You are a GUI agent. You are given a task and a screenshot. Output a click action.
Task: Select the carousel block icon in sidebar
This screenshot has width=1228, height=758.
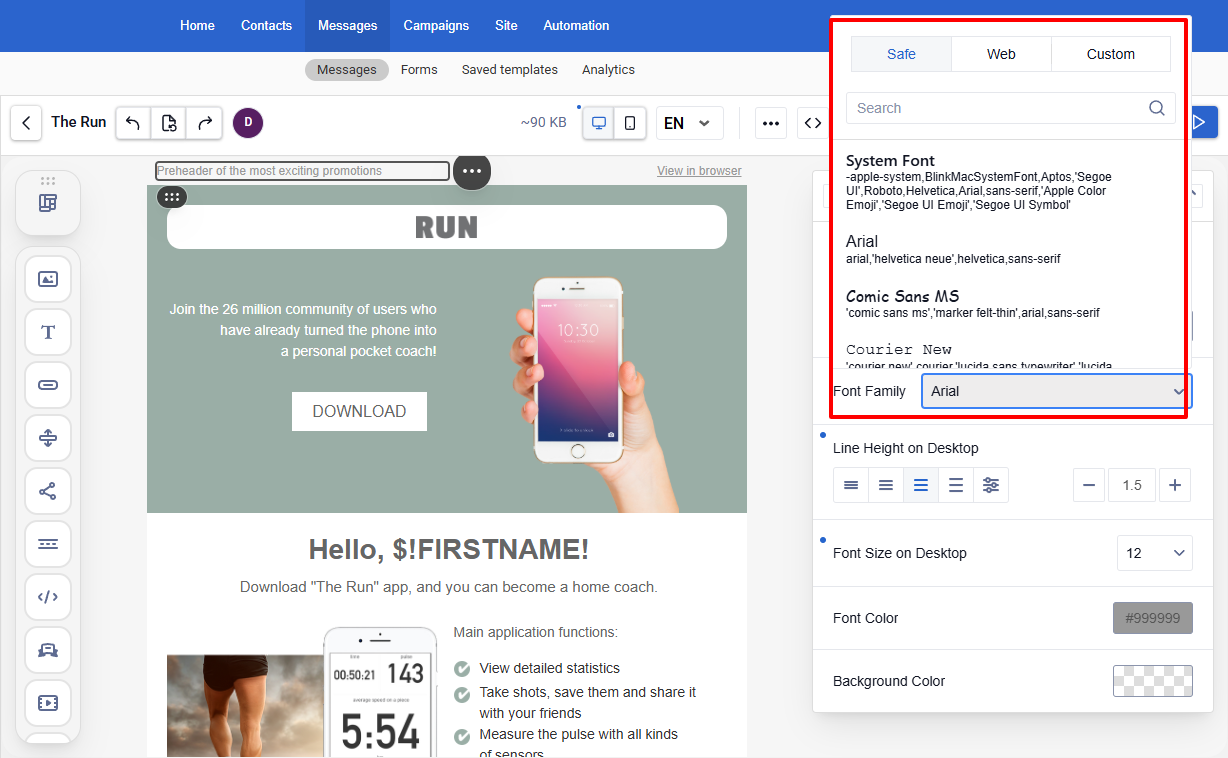pos(48,650)
